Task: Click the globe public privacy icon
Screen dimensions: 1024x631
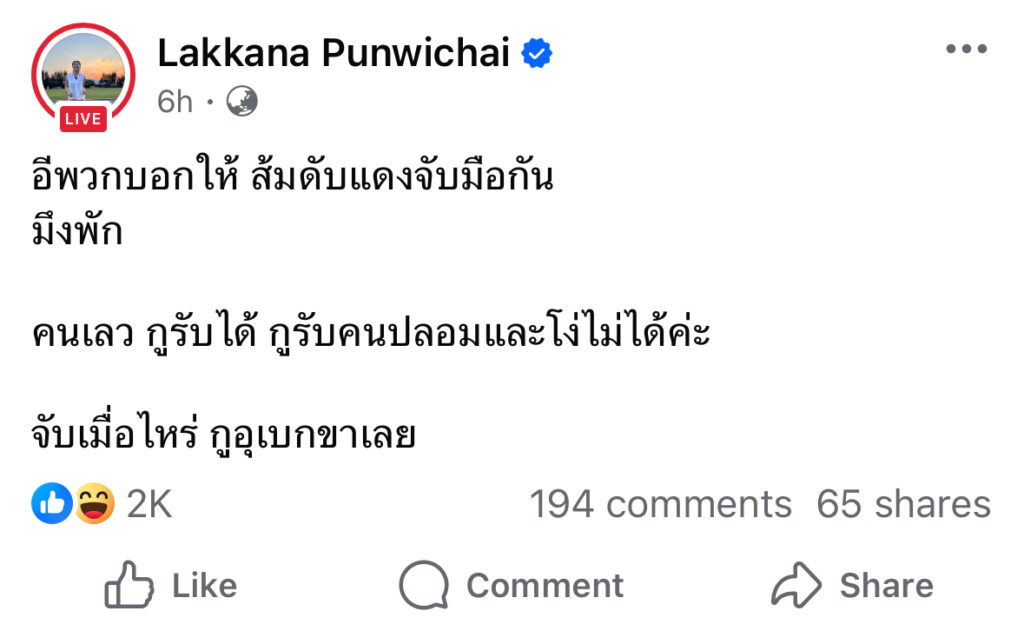Action: click(x=242, y=101)
